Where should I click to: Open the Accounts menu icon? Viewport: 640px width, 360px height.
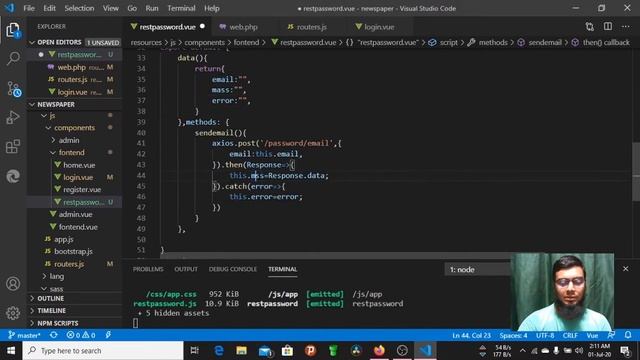13,284
